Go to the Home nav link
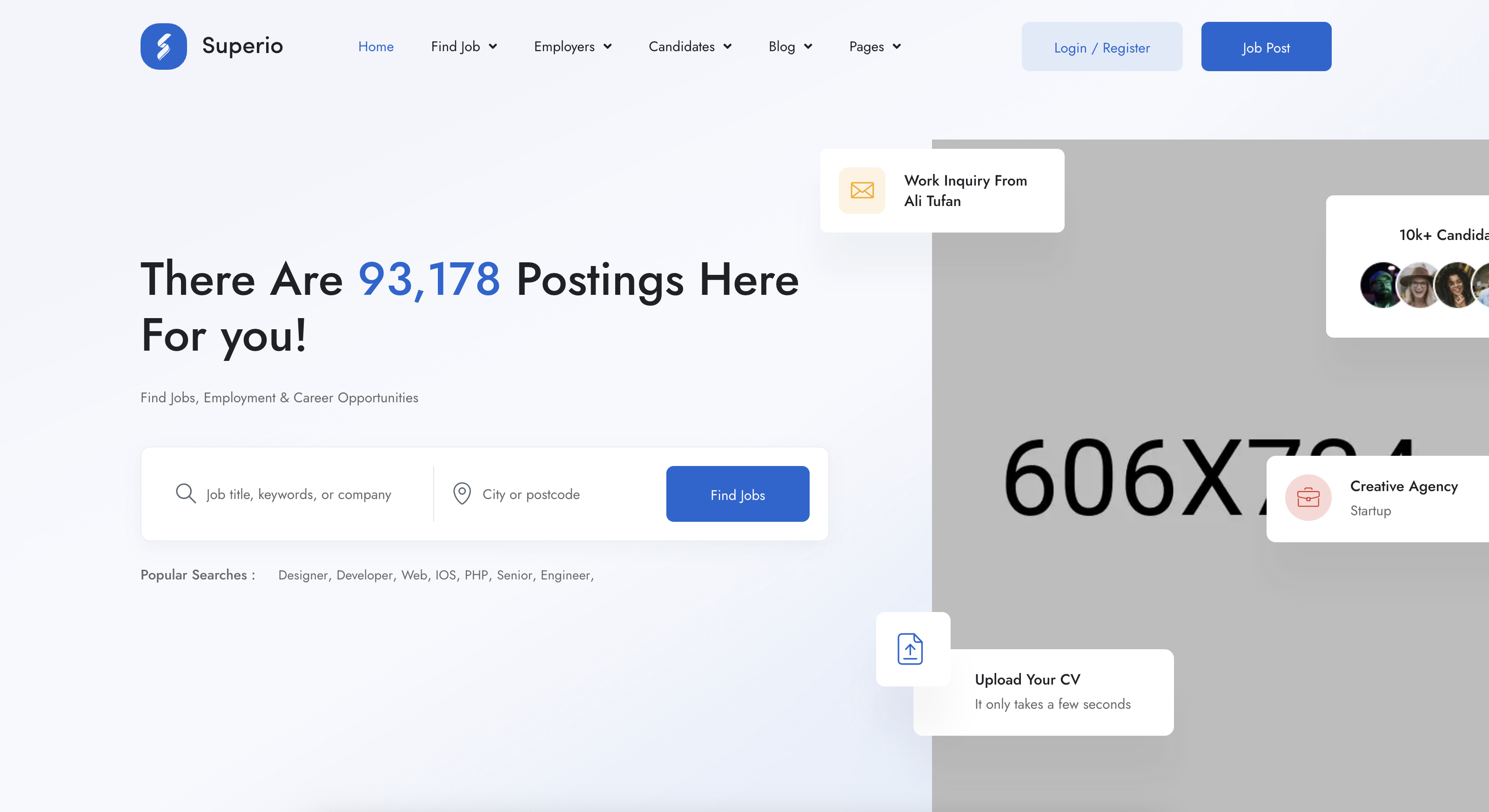The height and width of the screenshot is (812, 1489). 376,47
